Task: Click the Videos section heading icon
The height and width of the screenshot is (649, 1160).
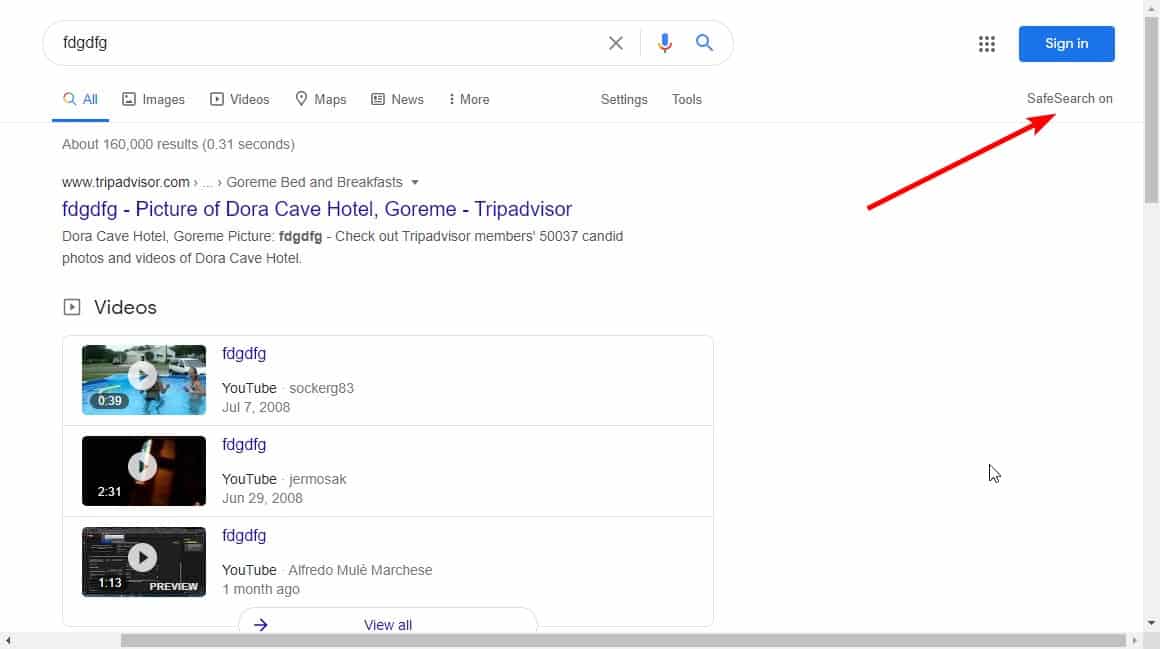Action: [x=72, y=307]
